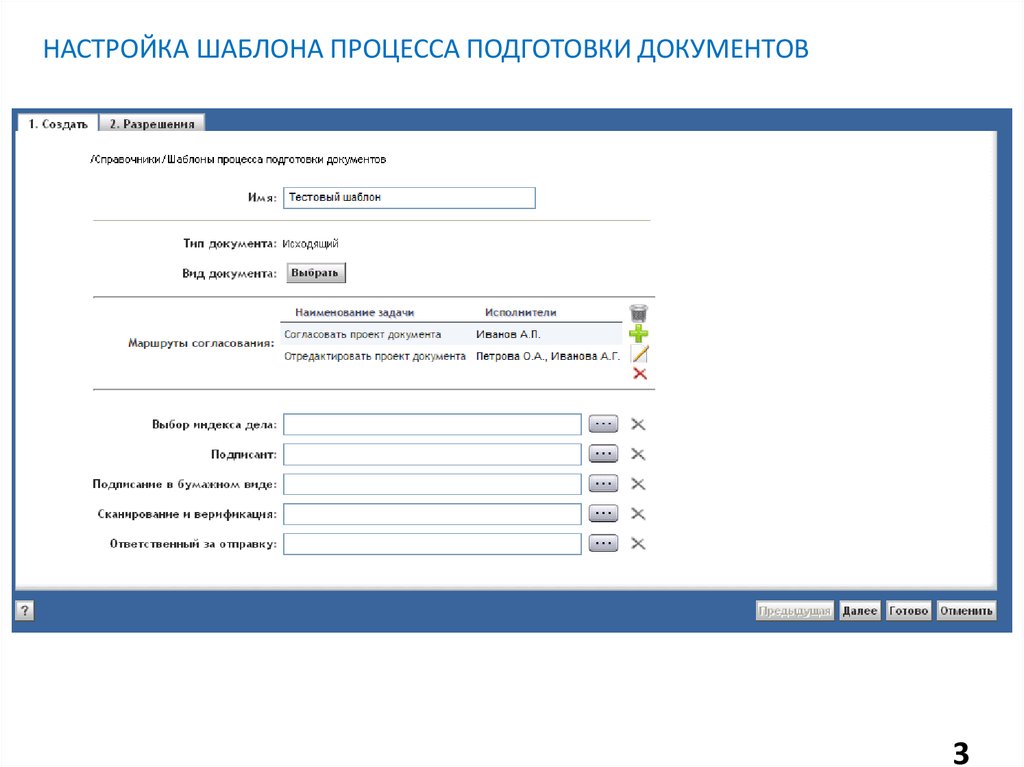Add a new approval route via green plus
Viewport: 1024px width, 767px height.
(638, 332)
